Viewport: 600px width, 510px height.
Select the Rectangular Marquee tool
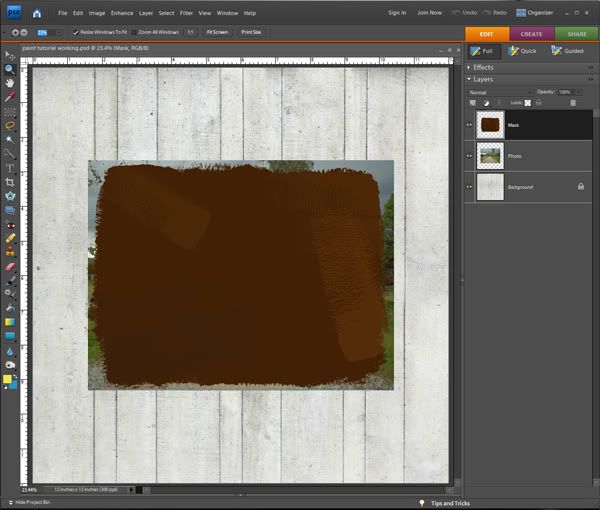(x=10, y=112)
